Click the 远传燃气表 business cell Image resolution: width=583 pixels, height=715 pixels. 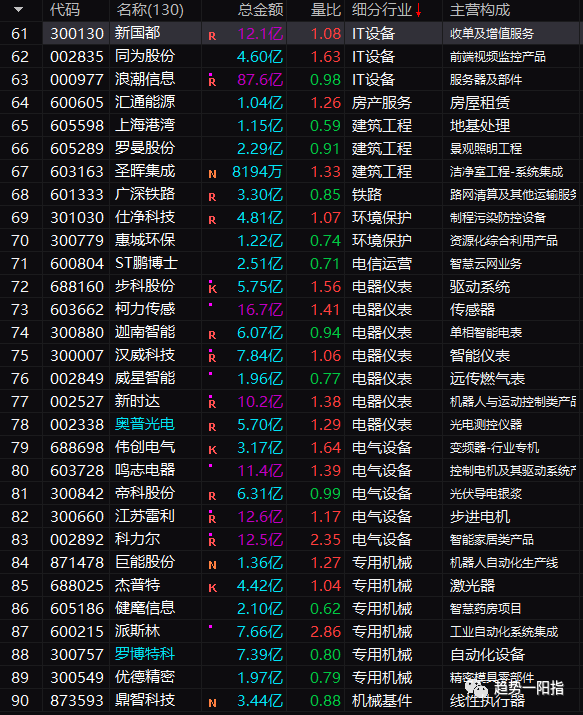tap(487, 378)
